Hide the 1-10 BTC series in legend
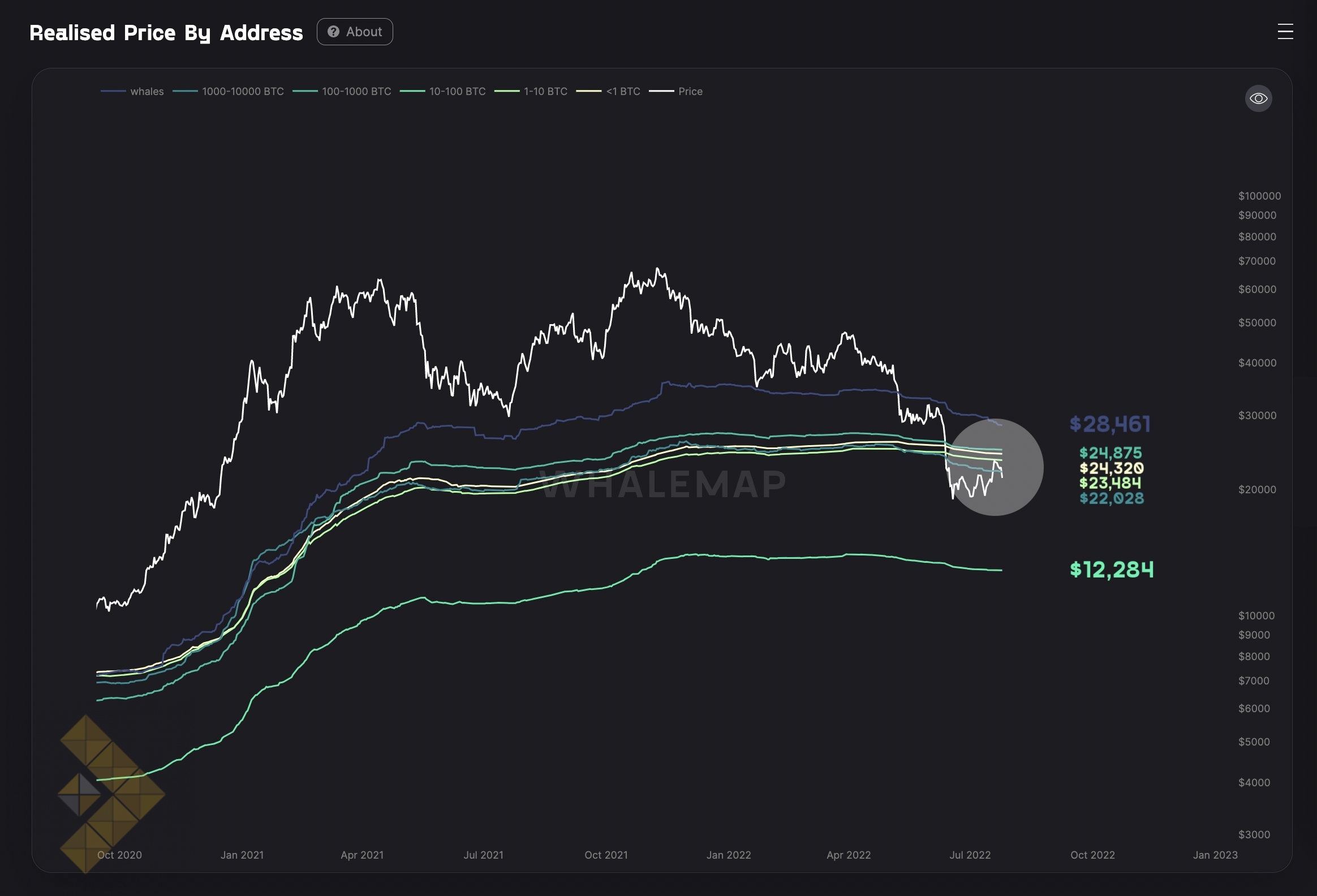This screenshot has height=896, width=1317. (545, 91)
